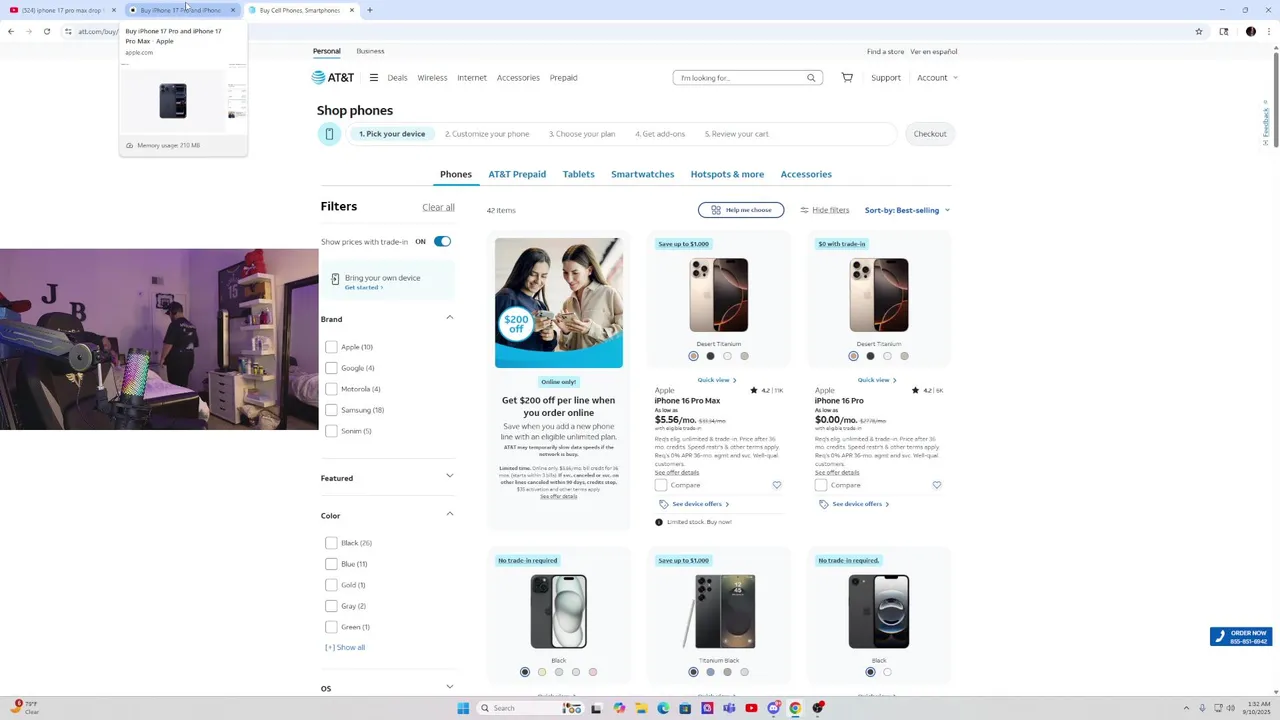Click the Order Now phone call badge
The width and height of the screenshot is (1280, 720).
(1241, 636)
